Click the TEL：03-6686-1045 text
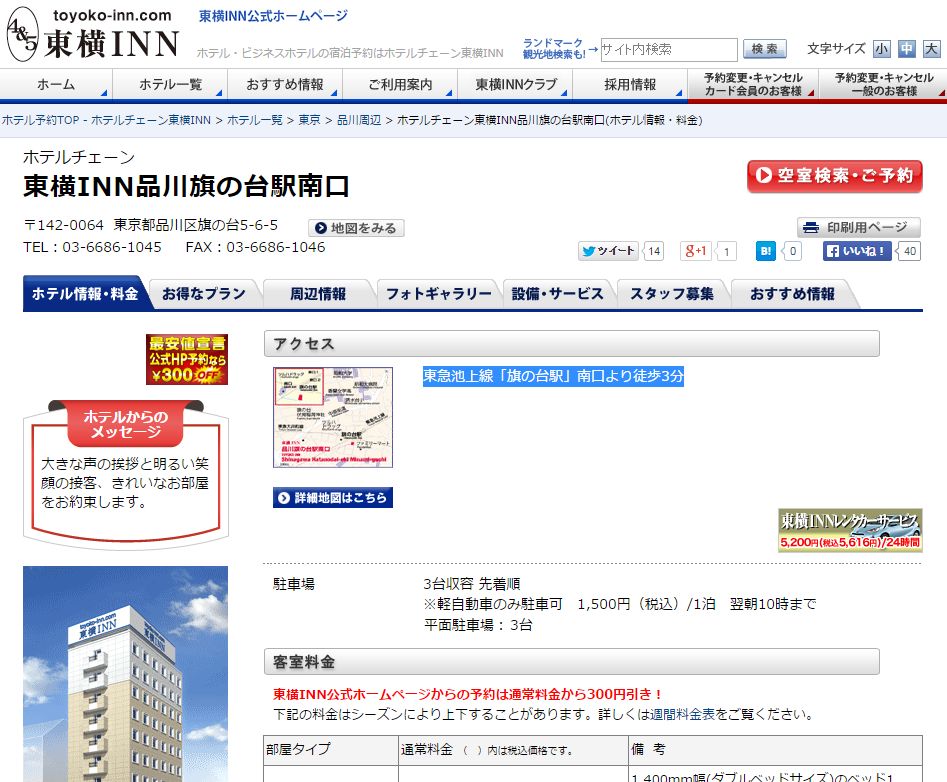The image size is (947, 782). pos(92,247)
